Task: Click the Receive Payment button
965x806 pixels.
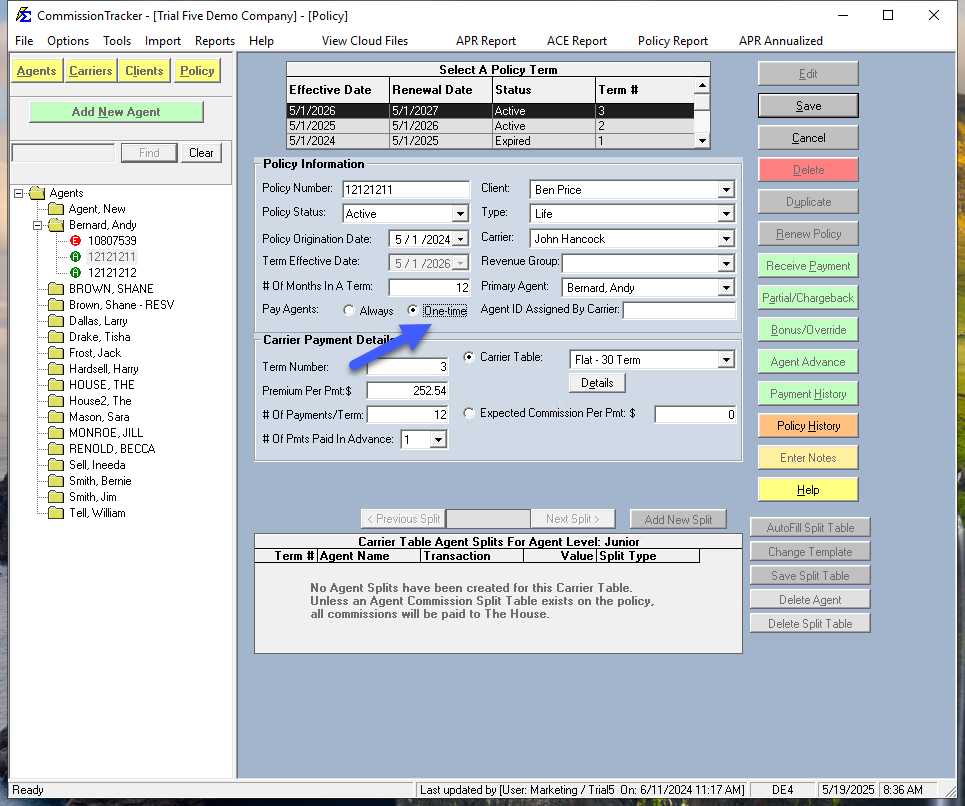Action: click(x=807, y=265)
